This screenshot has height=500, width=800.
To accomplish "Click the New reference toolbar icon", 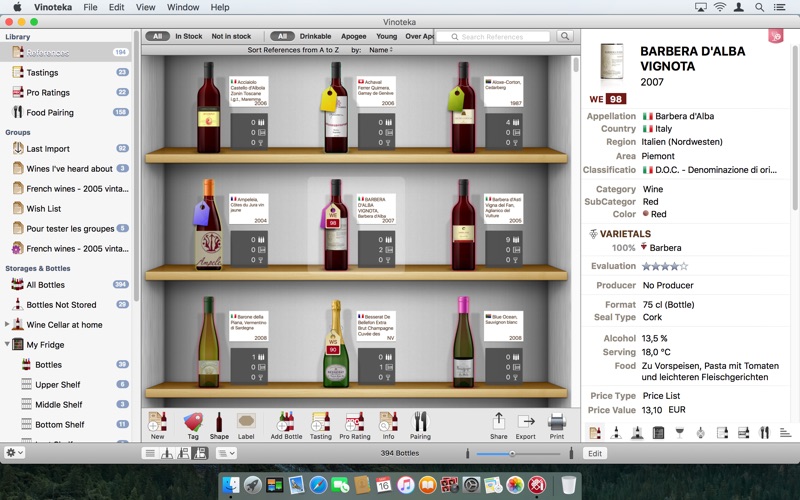I will click(x=157, y=423).
